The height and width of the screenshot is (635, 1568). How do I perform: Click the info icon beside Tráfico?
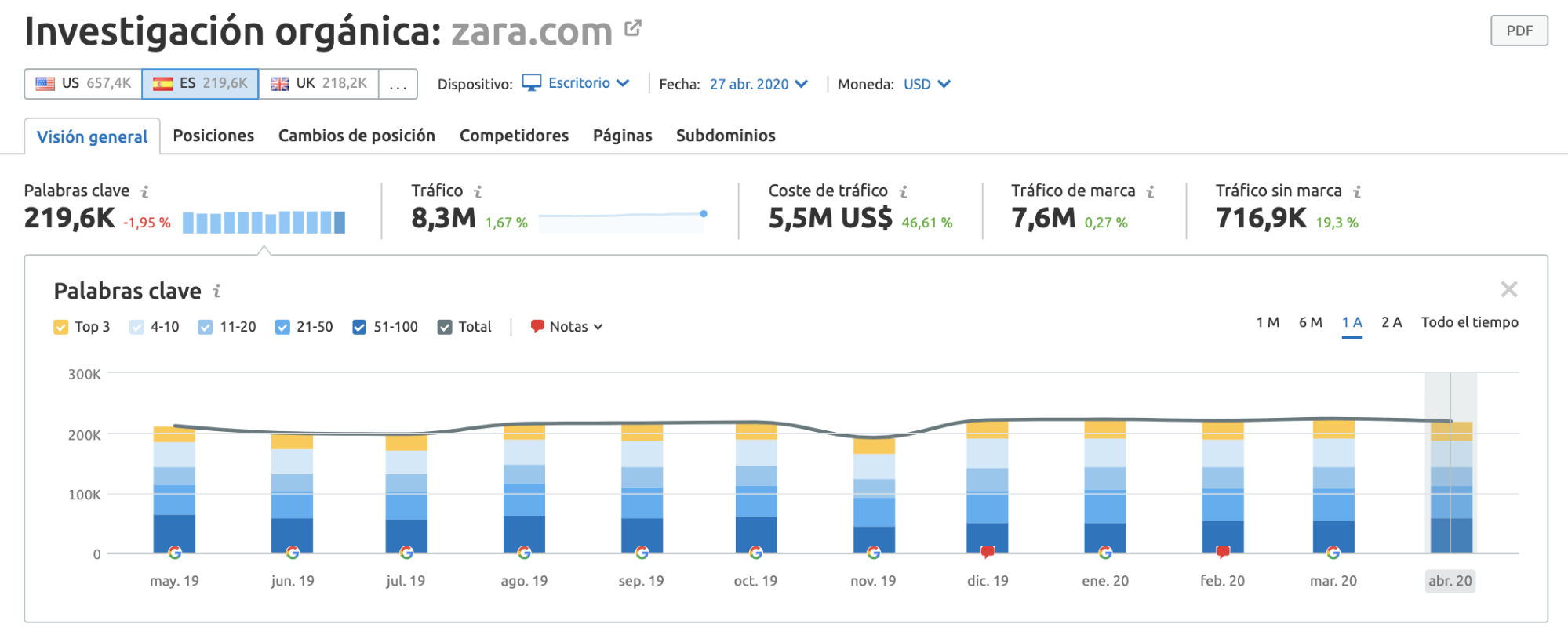pos(478,191)
